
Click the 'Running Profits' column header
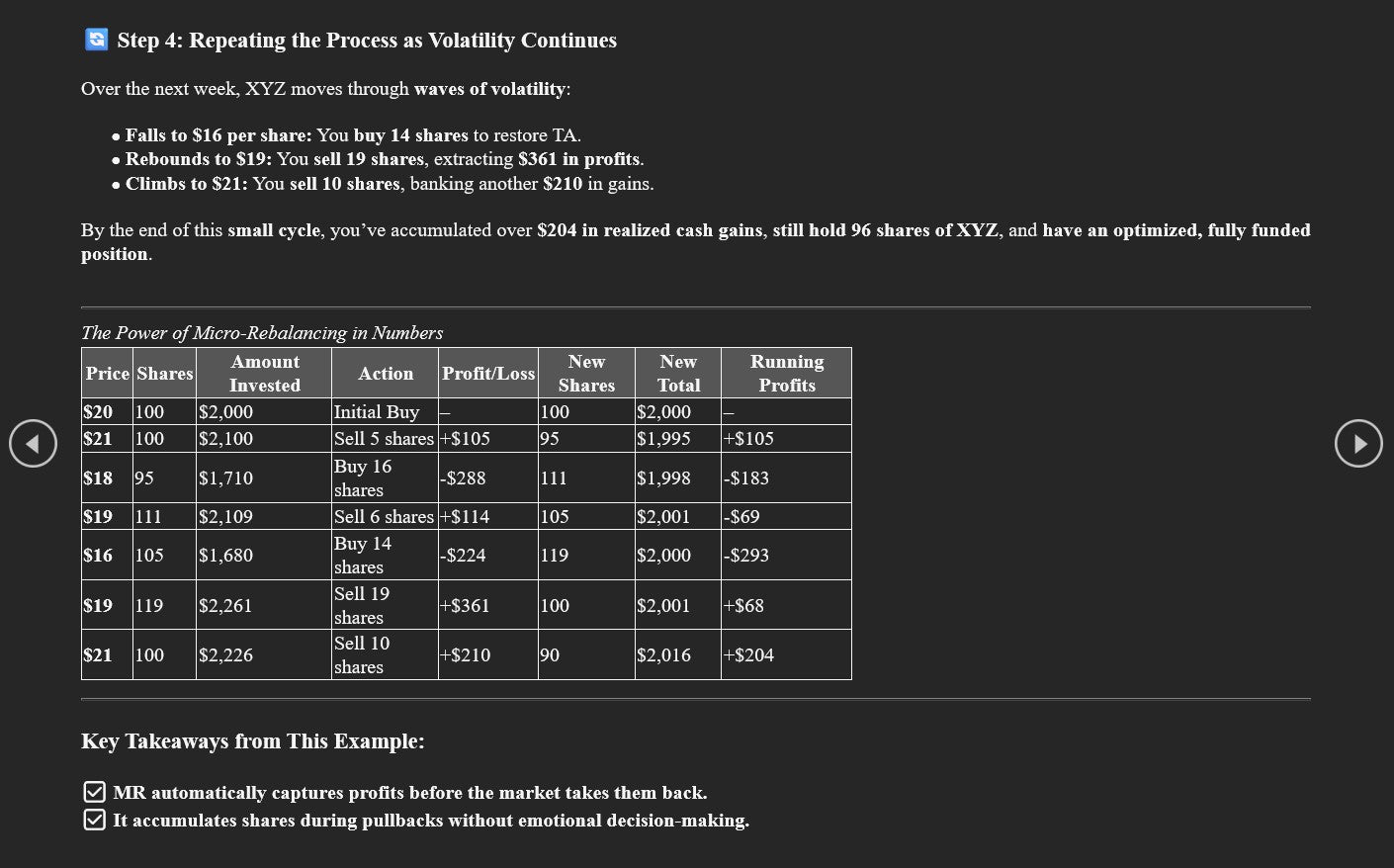[x=786, y=374]
